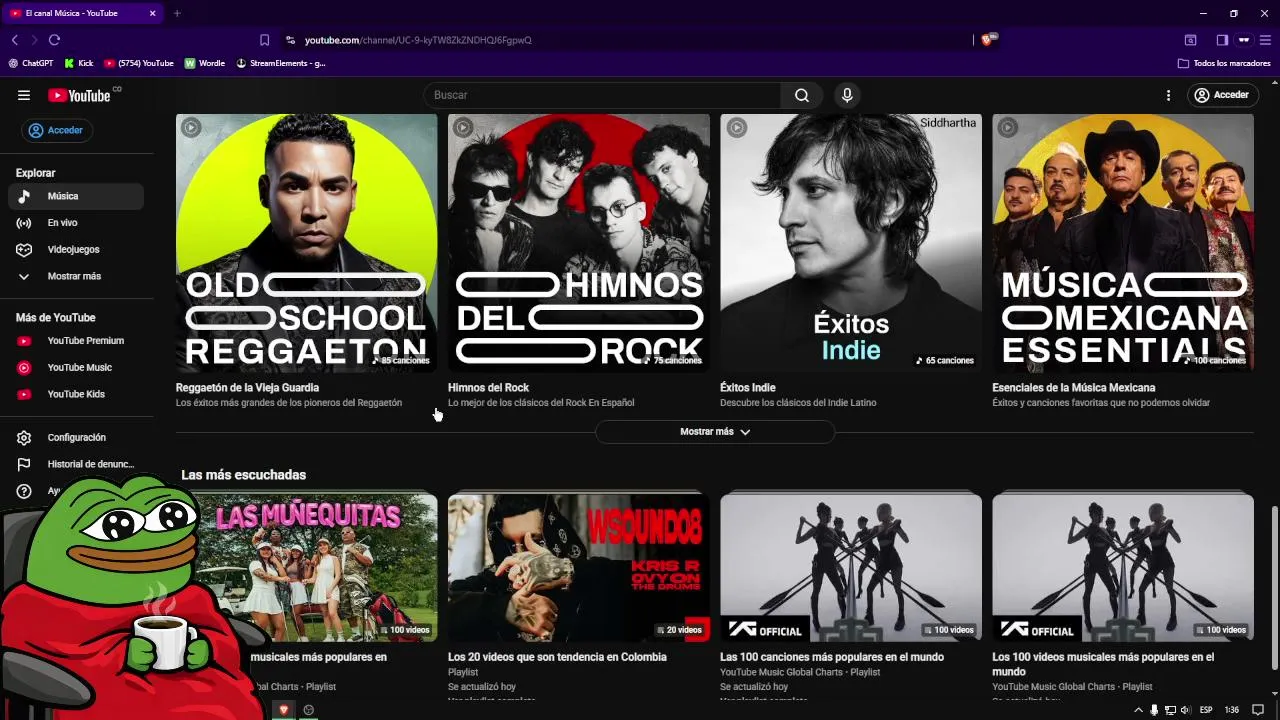The height and width of the screenshot is (720, 1280).
Task: Expand sidebar with Mostrar más
Action: pyautogui.click(x=73, y=276)
